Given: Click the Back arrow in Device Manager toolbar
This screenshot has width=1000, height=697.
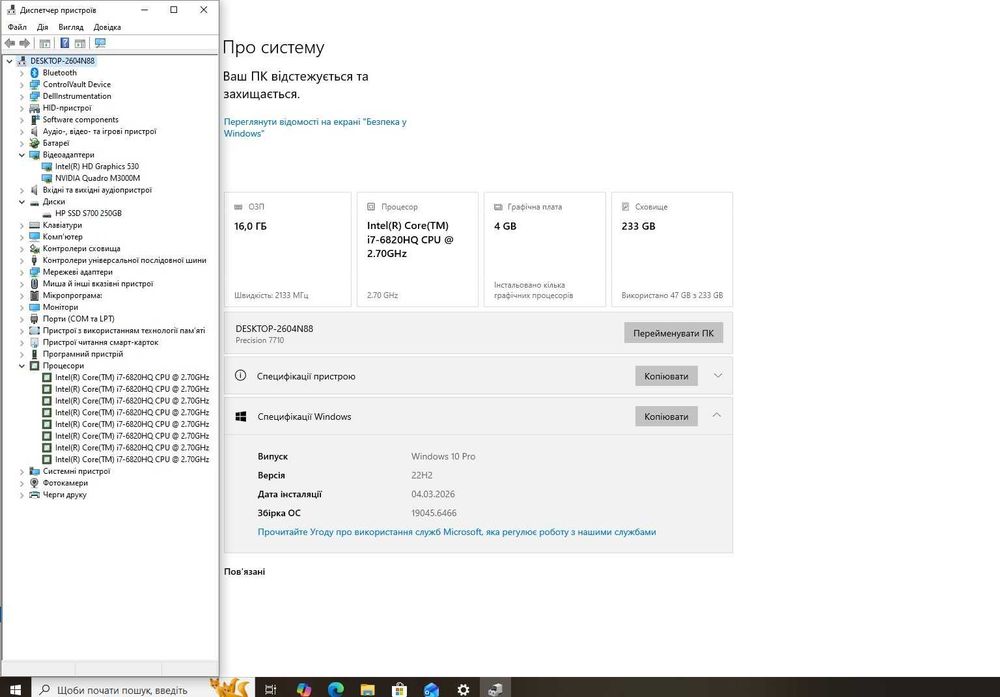Looking at the screenshot, I should [10, 43].
